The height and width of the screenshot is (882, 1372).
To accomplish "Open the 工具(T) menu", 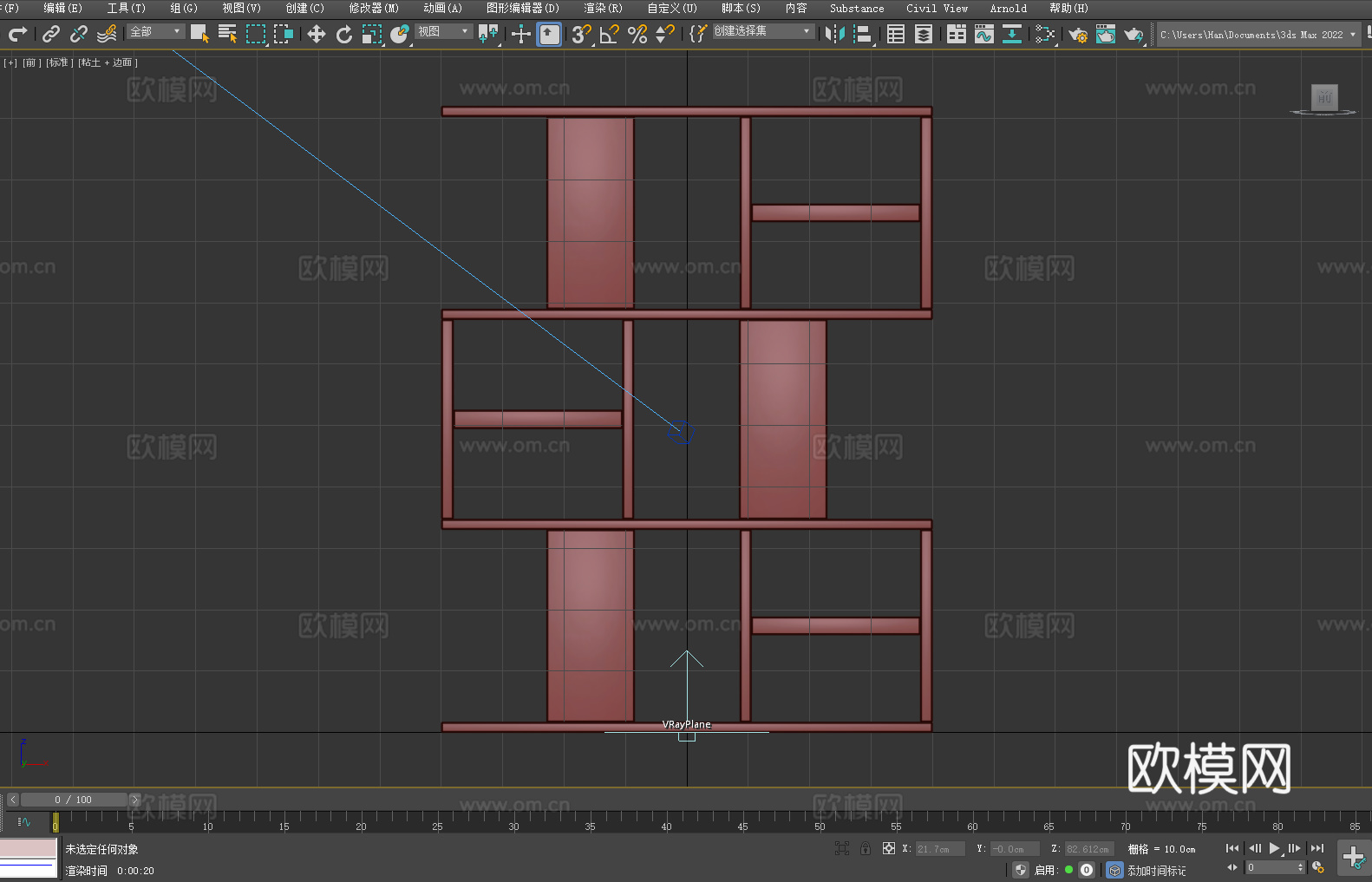I will 127,8.
